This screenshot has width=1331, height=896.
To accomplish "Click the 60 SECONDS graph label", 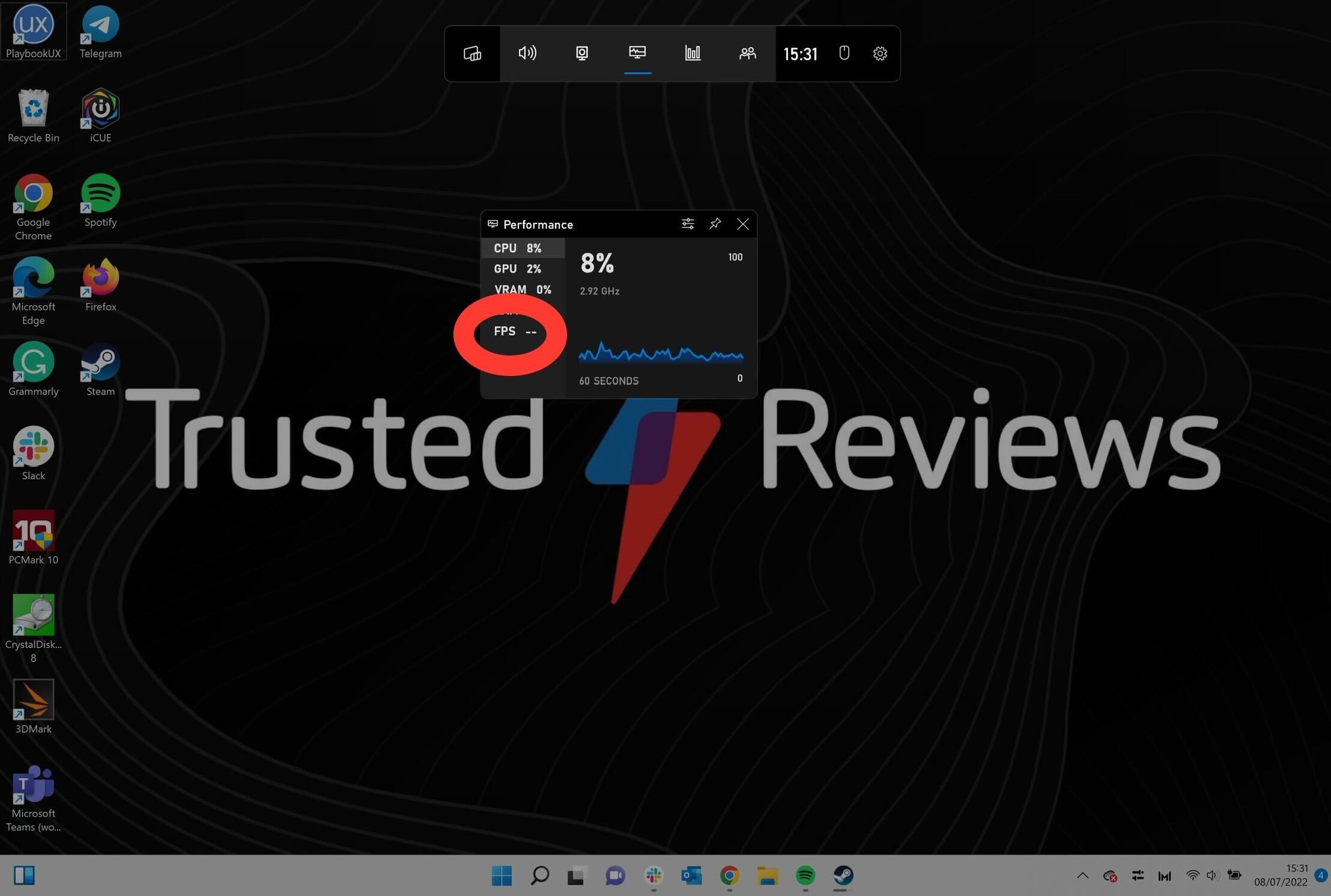I will (608, 381).
